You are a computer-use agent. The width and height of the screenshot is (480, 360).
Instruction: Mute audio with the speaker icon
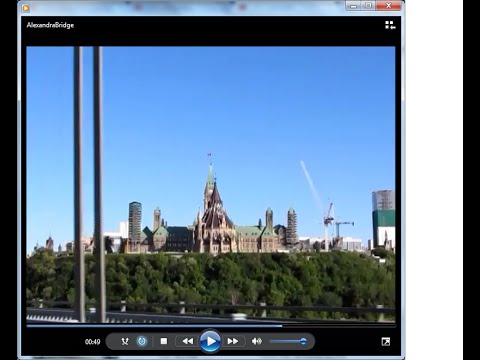(x=257, y=341)
